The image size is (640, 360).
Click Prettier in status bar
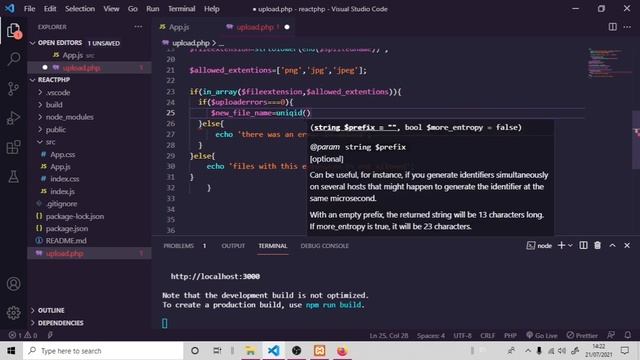click(582, 335)
